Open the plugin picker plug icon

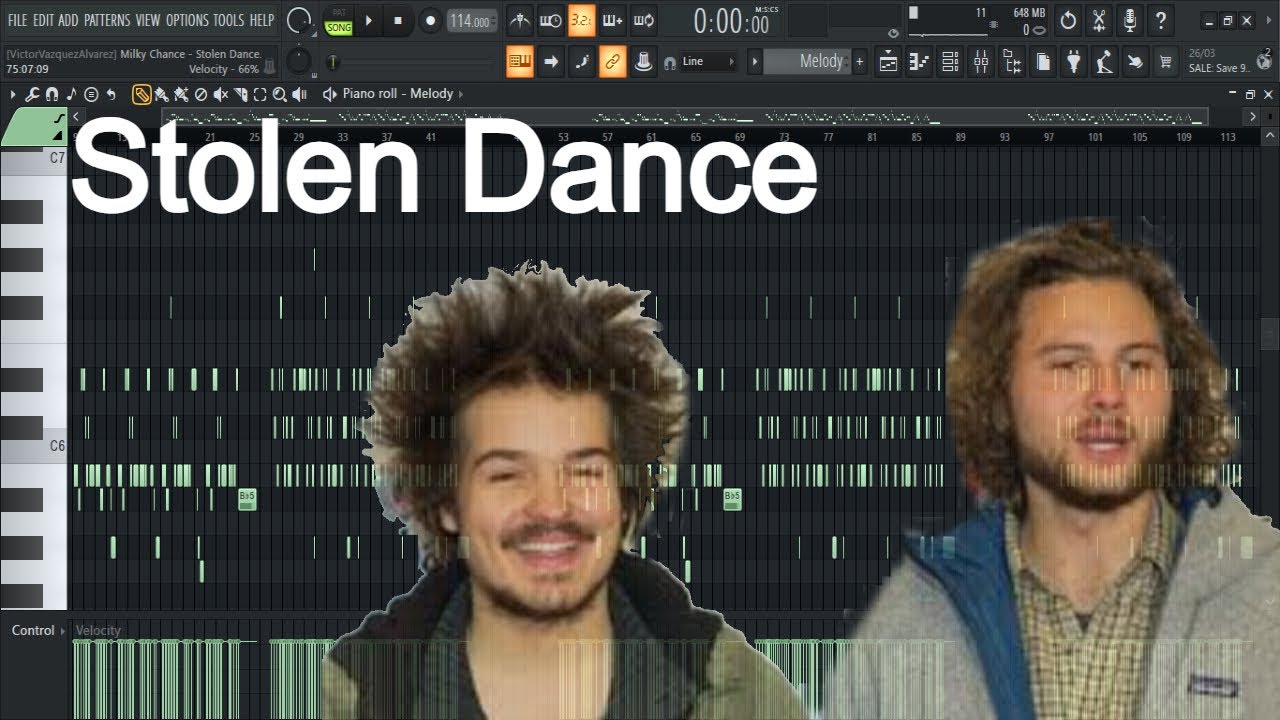pyautogui.click(x=1074, y=62)
